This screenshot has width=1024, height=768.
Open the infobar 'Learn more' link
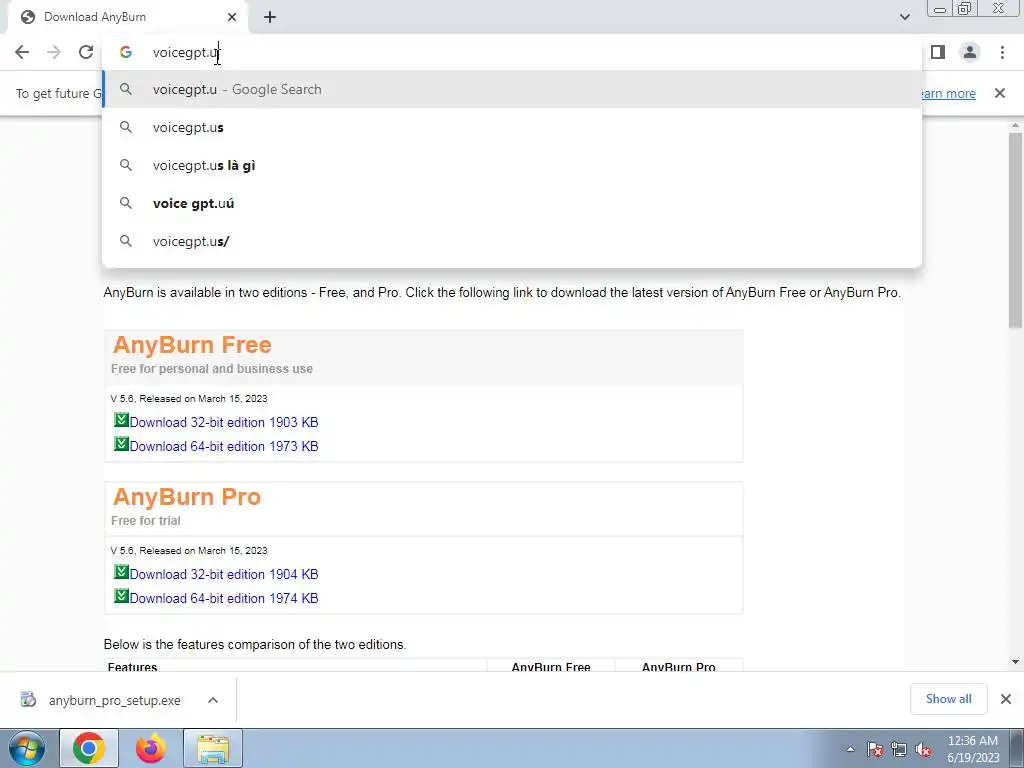point(948,93)
